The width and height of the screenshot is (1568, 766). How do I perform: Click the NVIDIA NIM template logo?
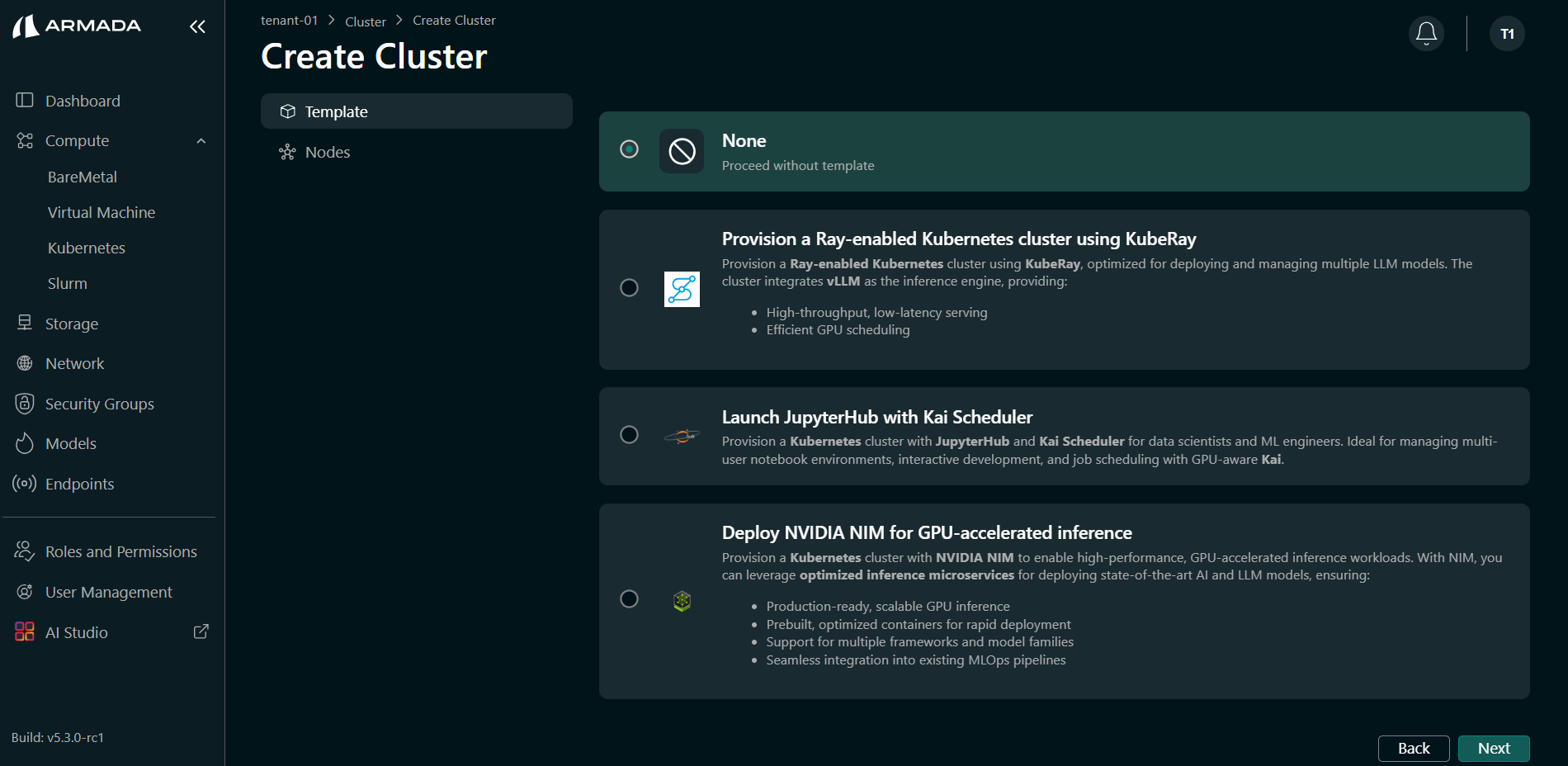pyautogui.click(x=682, y=601)
